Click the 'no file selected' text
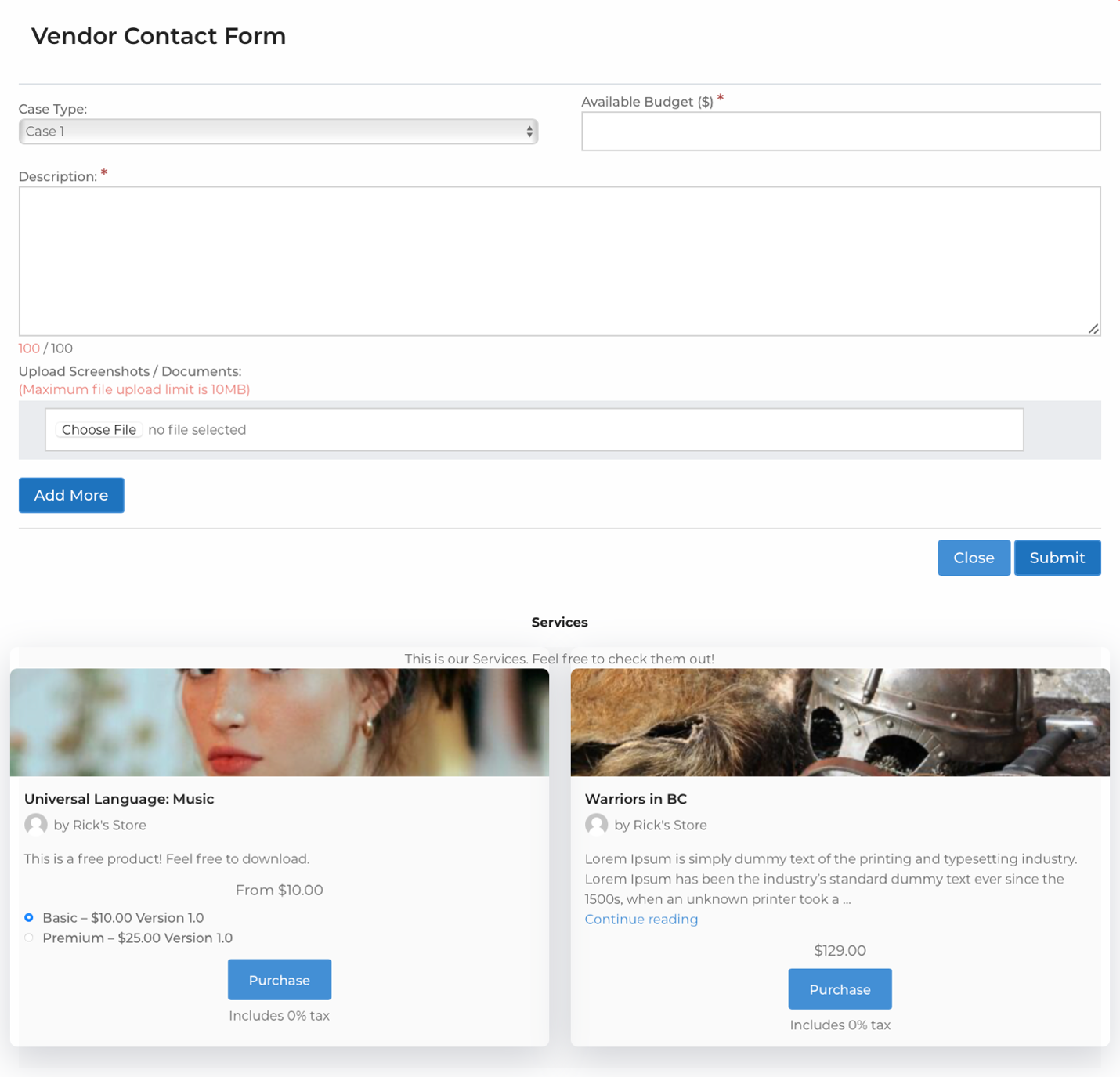Viewport: 1120px width, 1077px height. click(x=197, y=429)
